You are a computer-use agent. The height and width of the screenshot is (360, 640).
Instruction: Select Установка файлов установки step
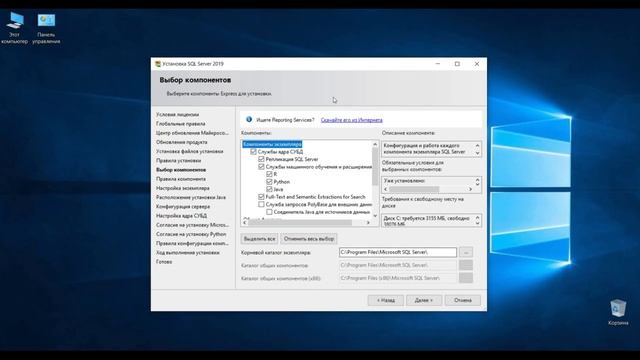tap(189, 151)
